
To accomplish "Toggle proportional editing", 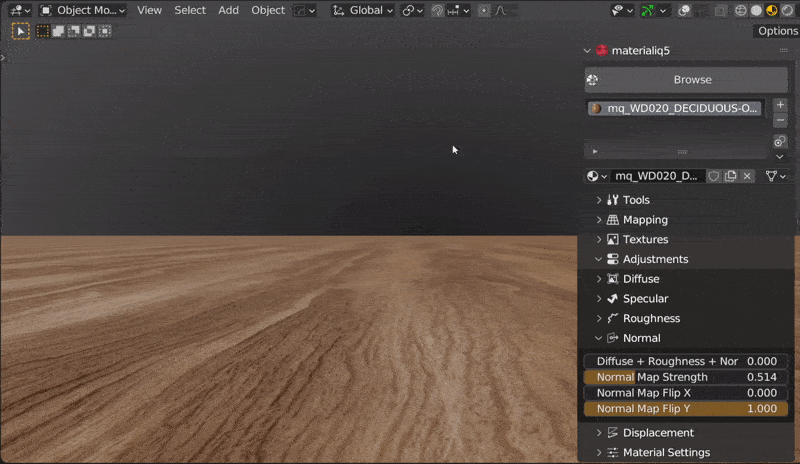I will 484,10.
